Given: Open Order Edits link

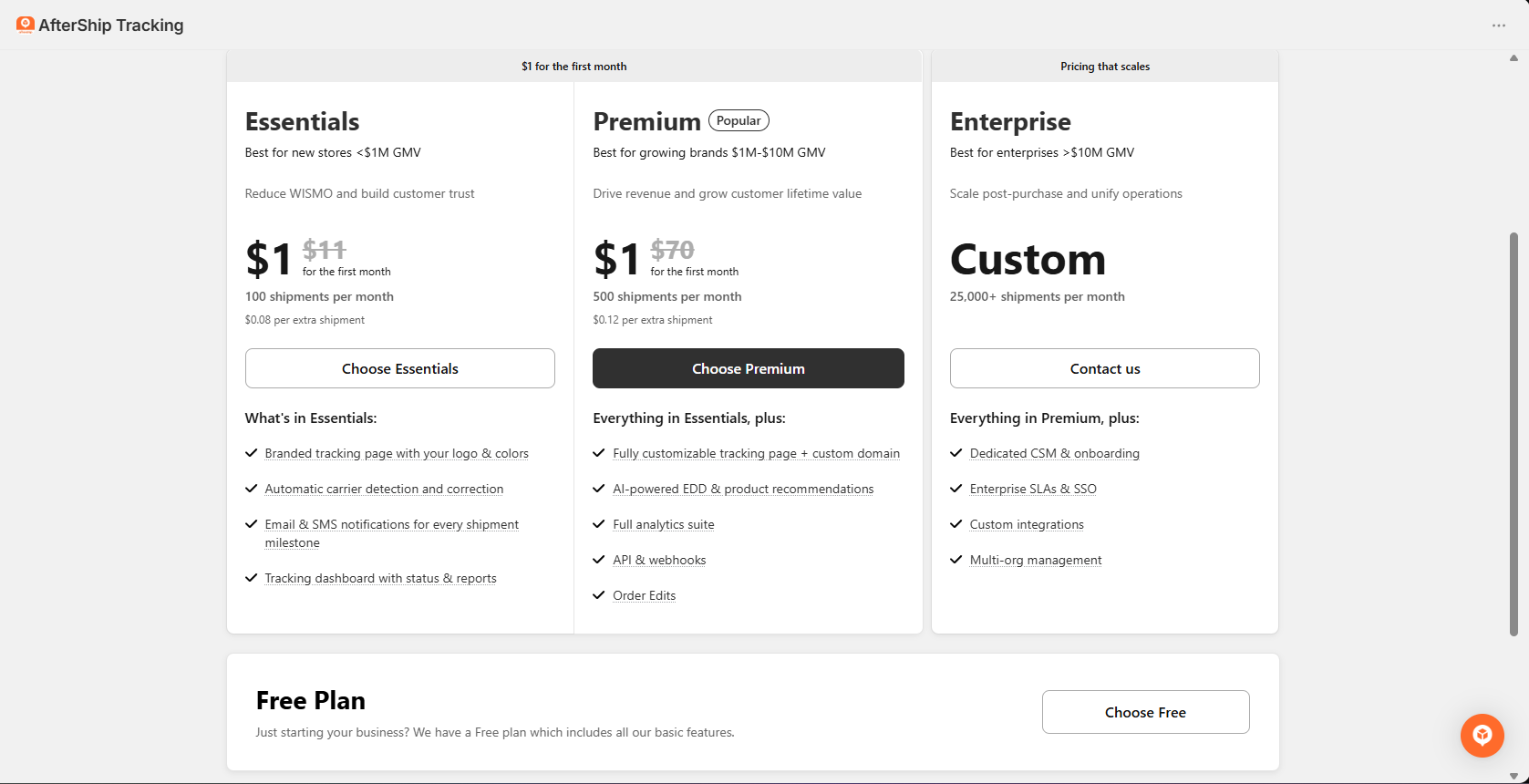Looking at the screenshot, I should [x=645, y=595].
